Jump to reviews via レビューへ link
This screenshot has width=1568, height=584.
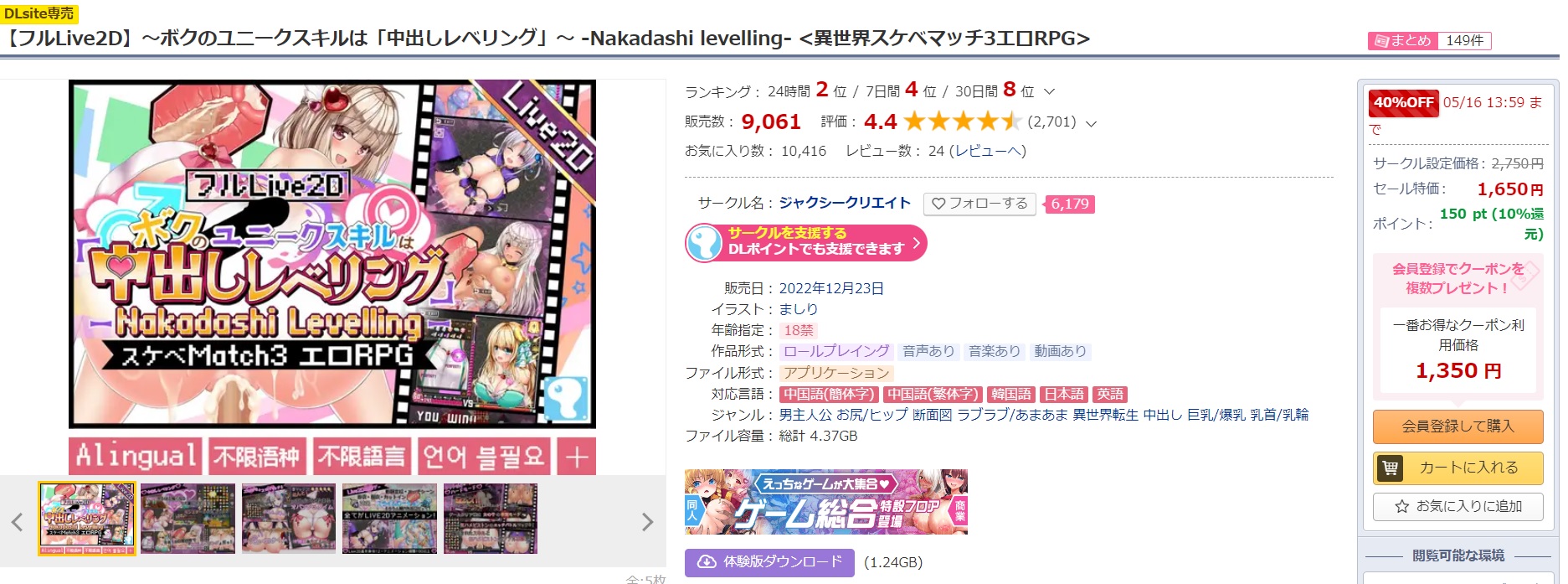click(x=987, y=151)
